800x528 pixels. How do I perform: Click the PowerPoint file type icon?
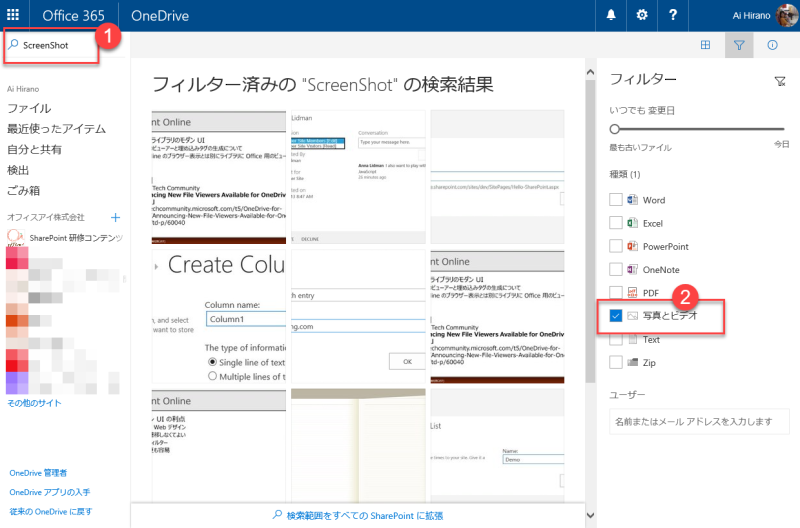(x=632, y=246)
